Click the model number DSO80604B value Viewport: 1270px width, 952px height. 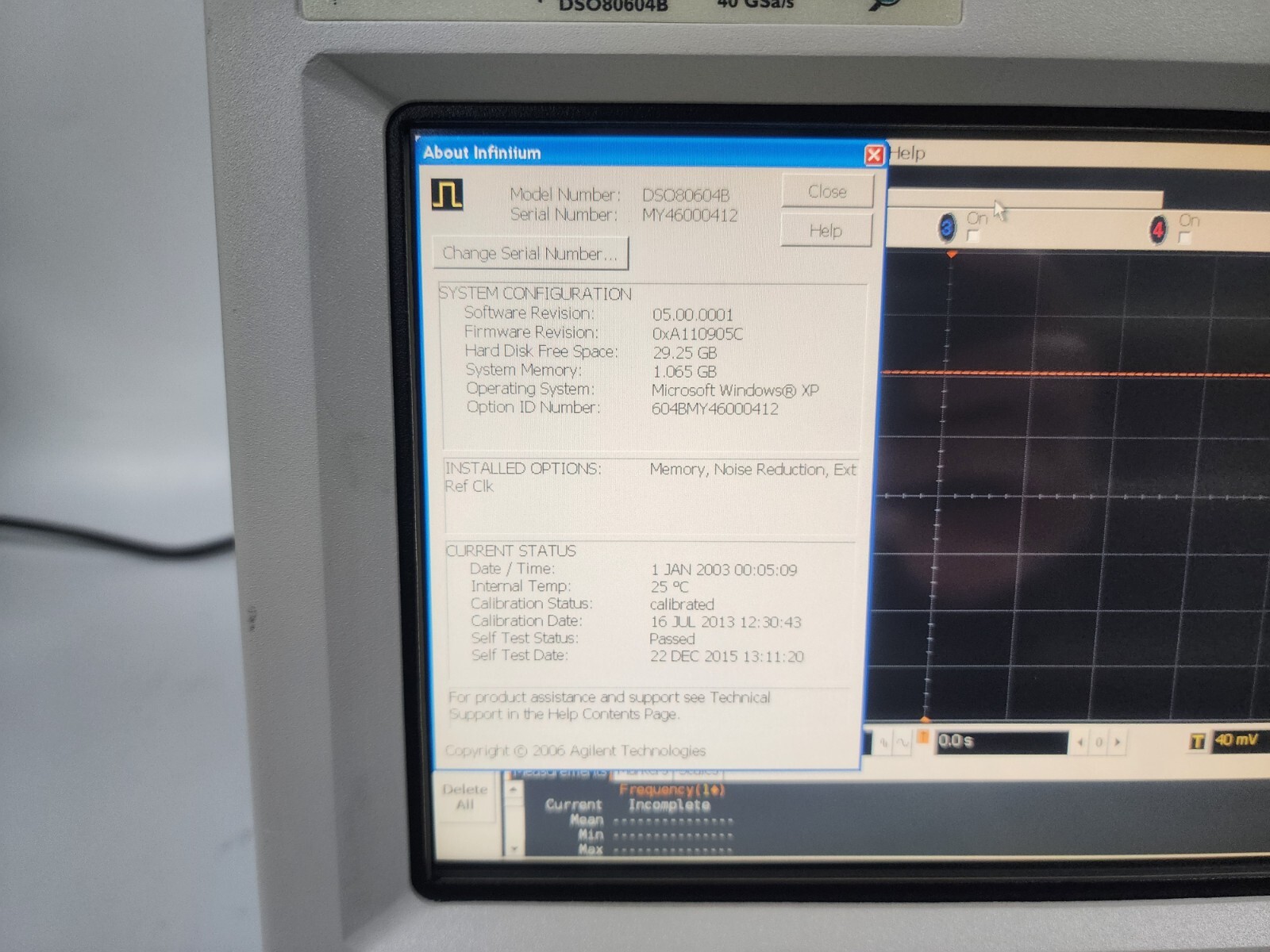pos(686,194)
